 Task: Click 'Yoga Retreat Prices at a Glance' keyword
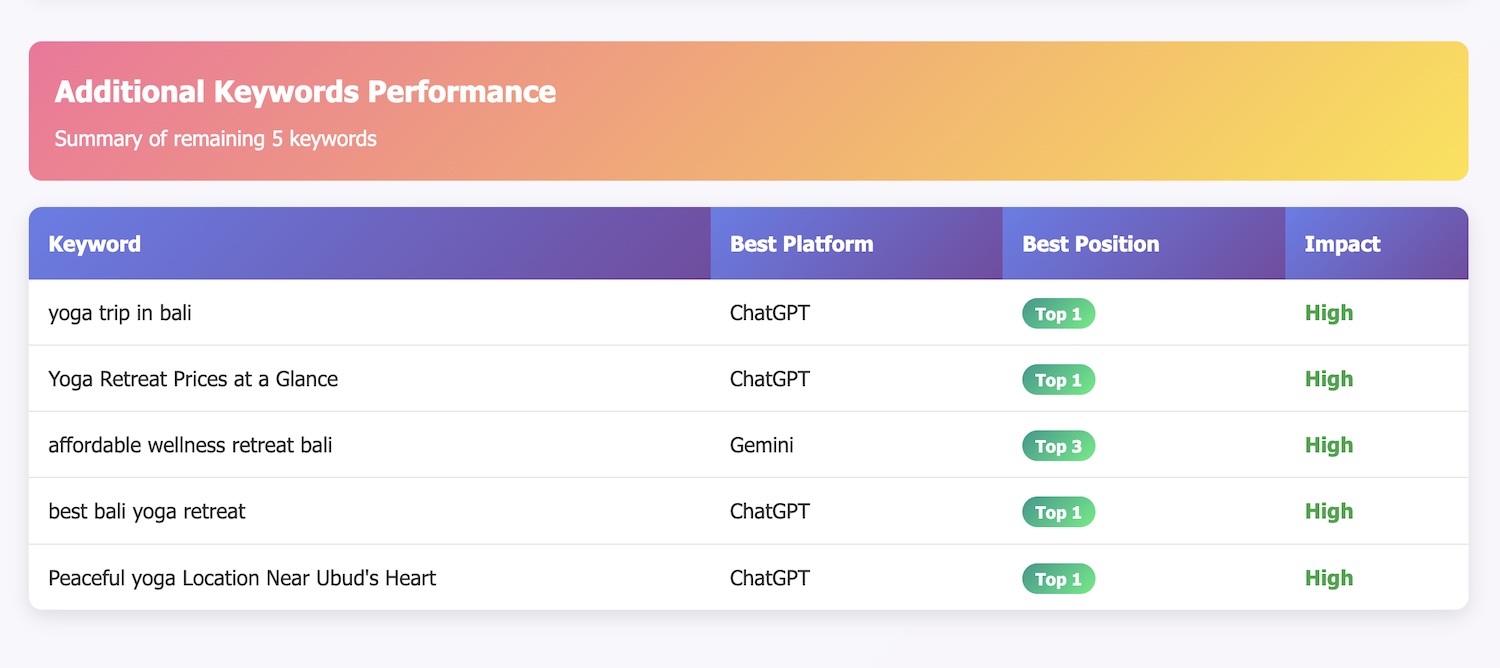click(x=193, y=379)
